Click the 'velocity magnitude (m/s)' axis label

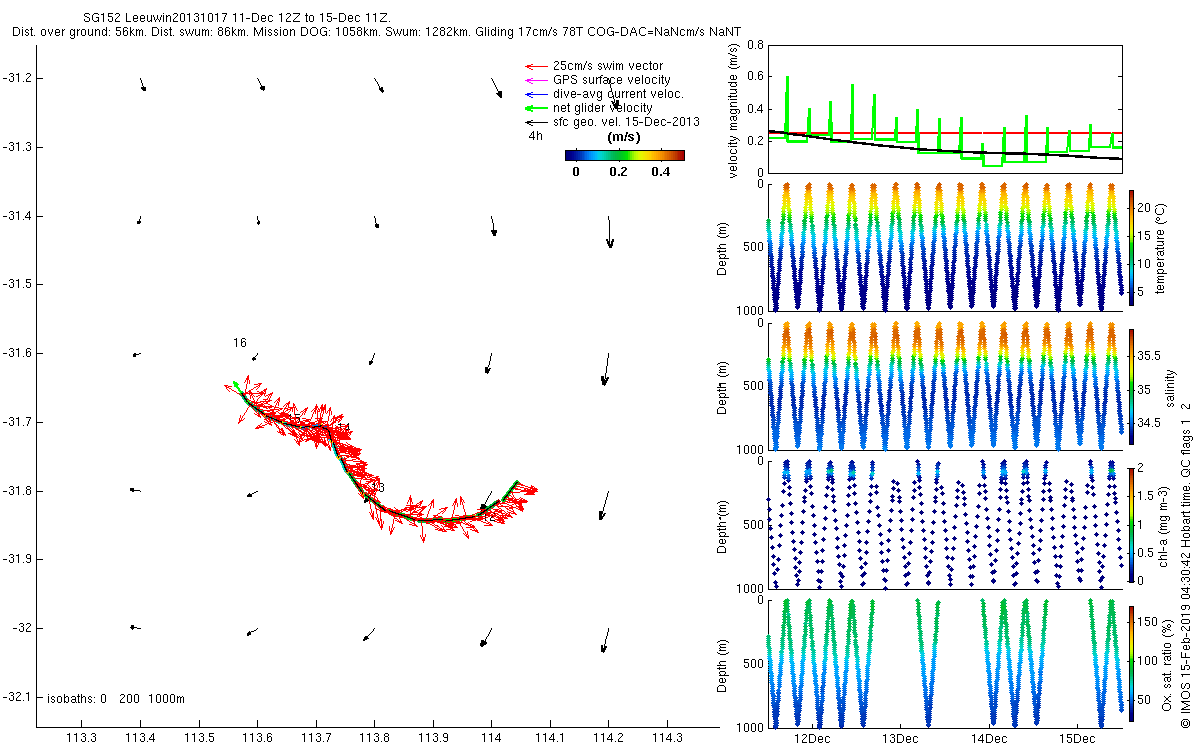(734, 109)
